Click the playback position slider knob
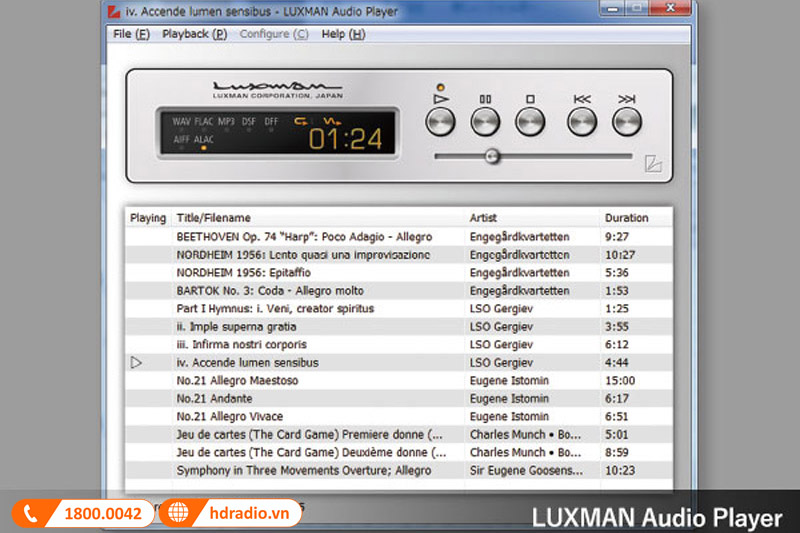Screen dimensions: 800x533 tap(491, 156)
